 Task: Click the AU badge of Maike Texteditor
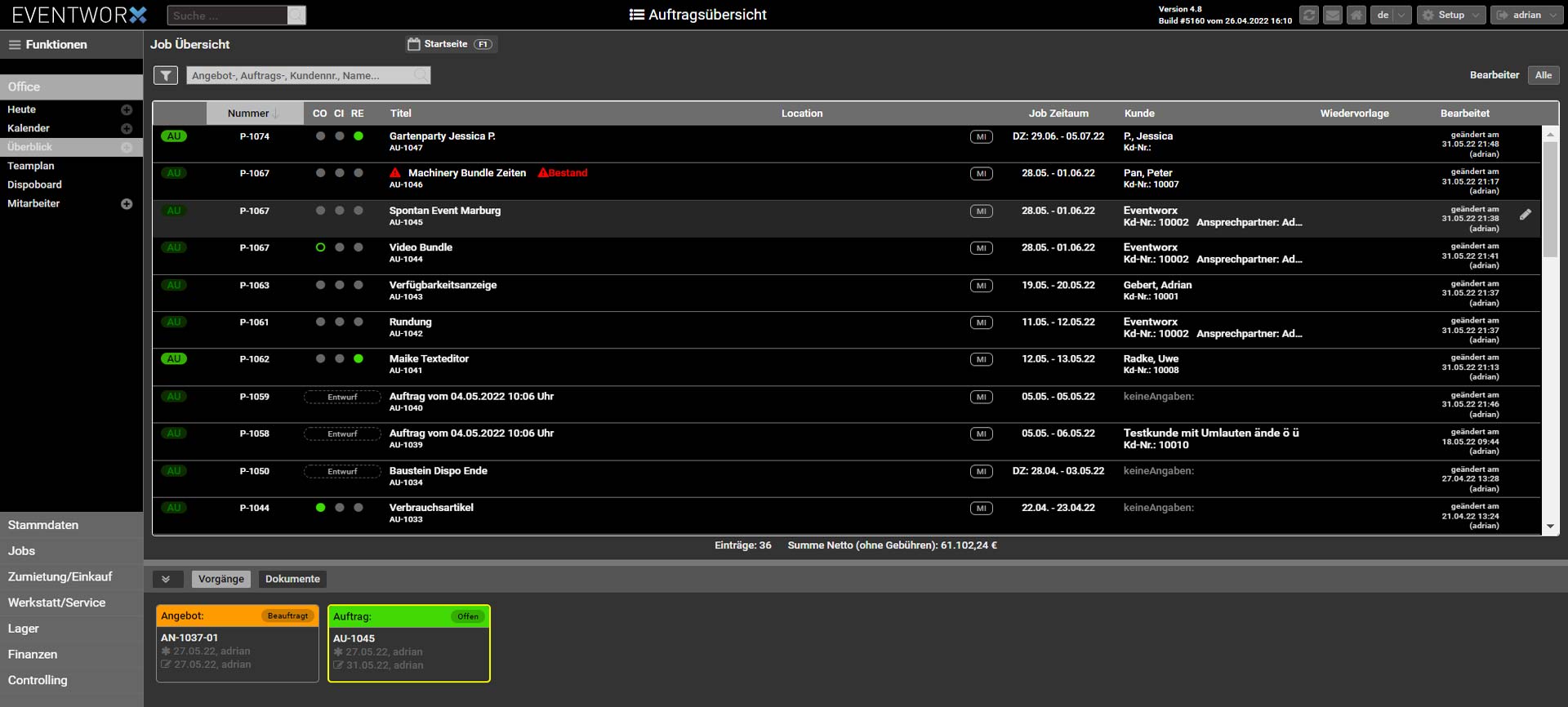(x=174, y=359)
